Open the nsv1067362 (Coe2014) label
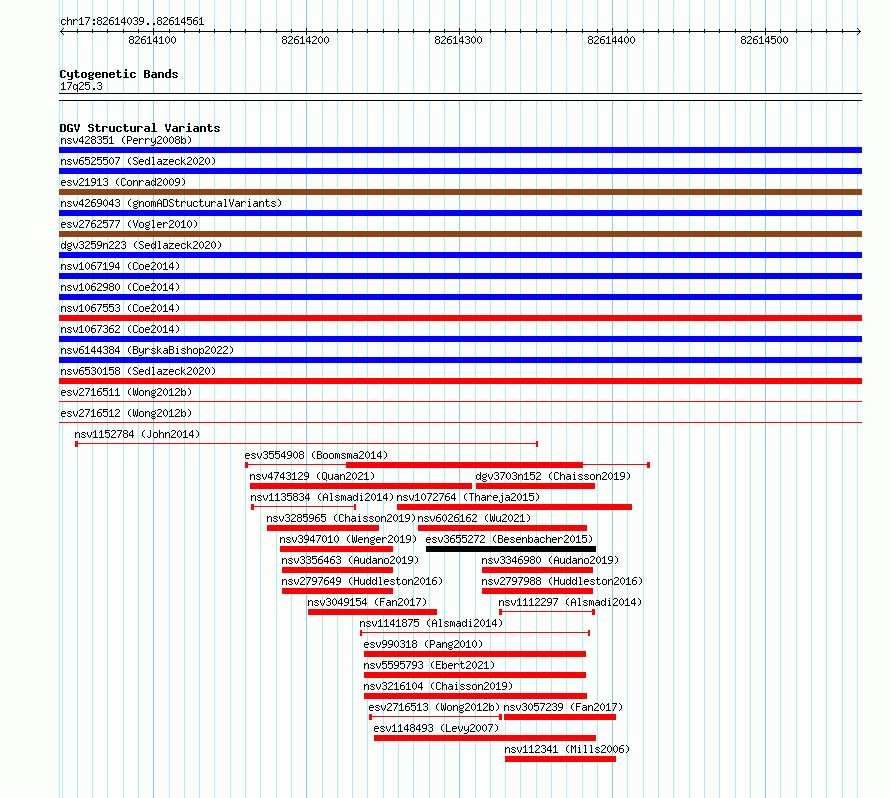This screenshot has height=798, width=890. (x=120, y=329)
